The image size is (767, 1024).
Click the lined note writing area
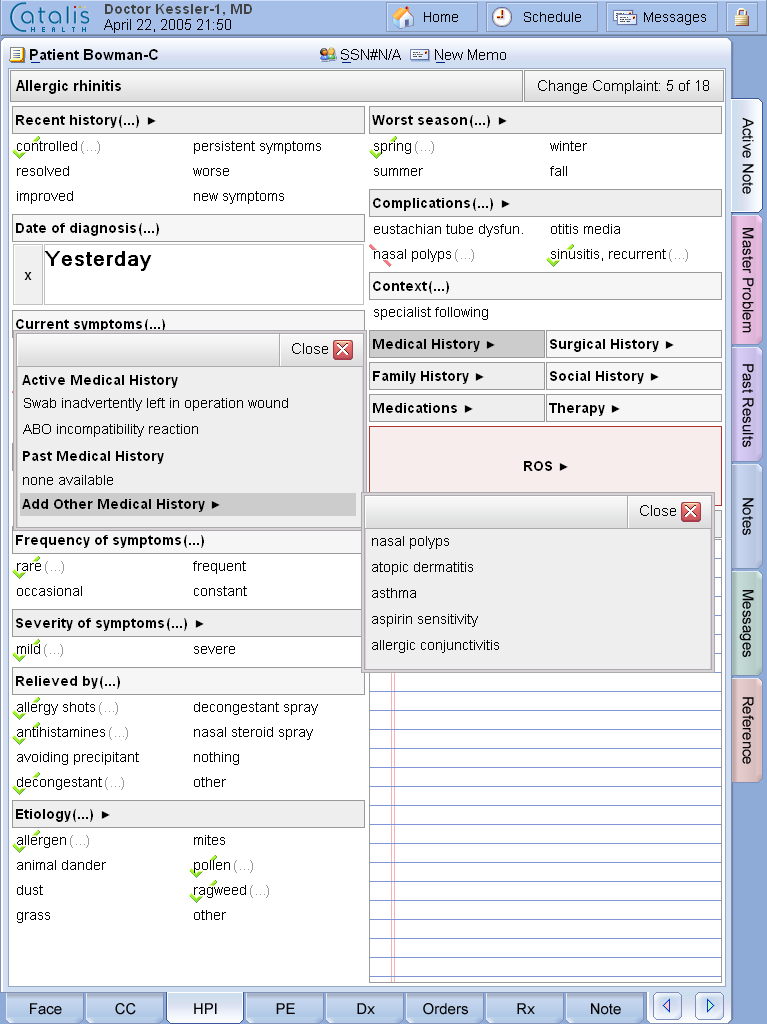click(x=546, y=829)
